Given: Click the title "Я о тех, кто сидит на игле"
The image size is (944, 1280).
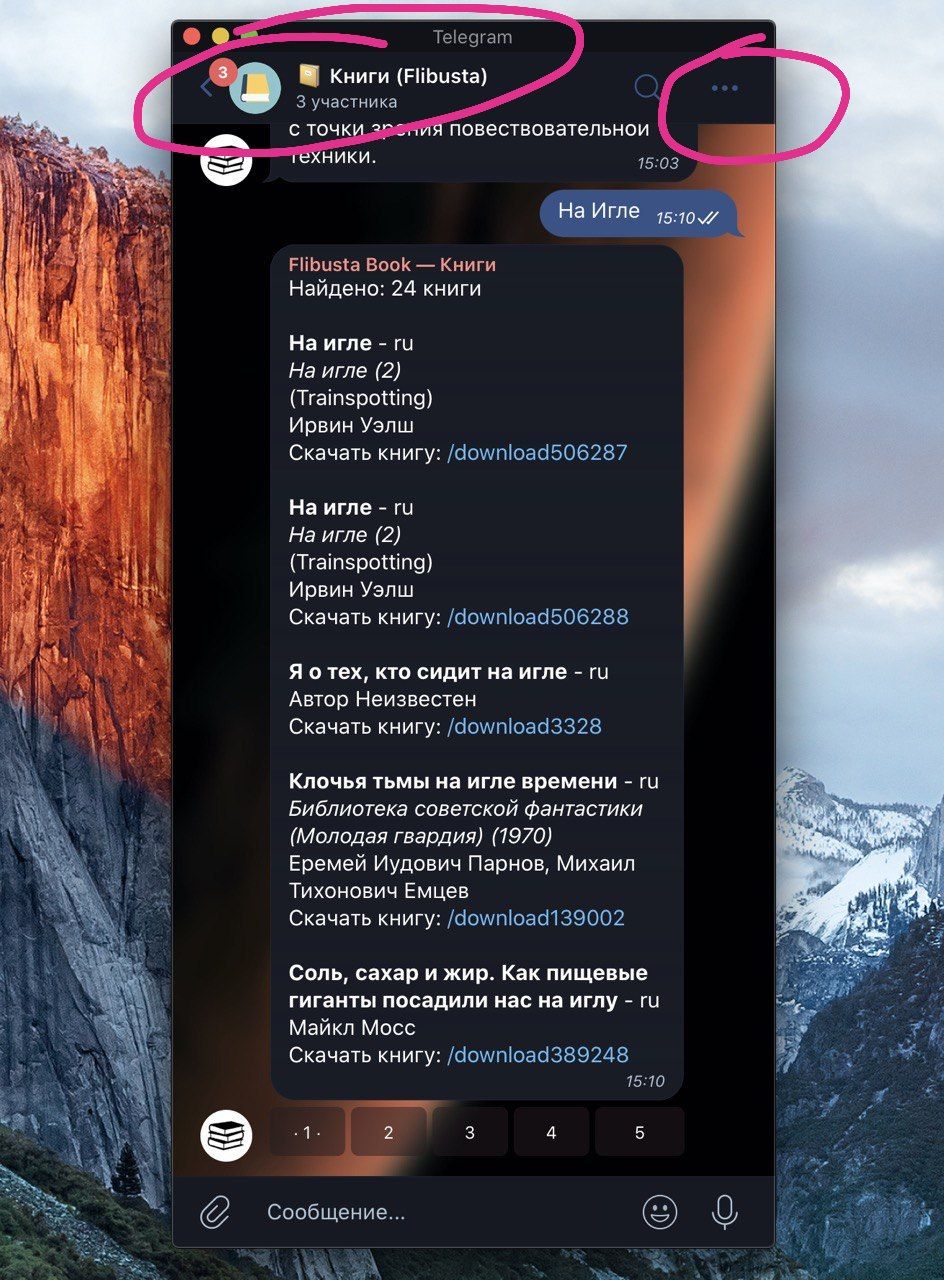Looking at the screenshot, I should click(428, 672).
